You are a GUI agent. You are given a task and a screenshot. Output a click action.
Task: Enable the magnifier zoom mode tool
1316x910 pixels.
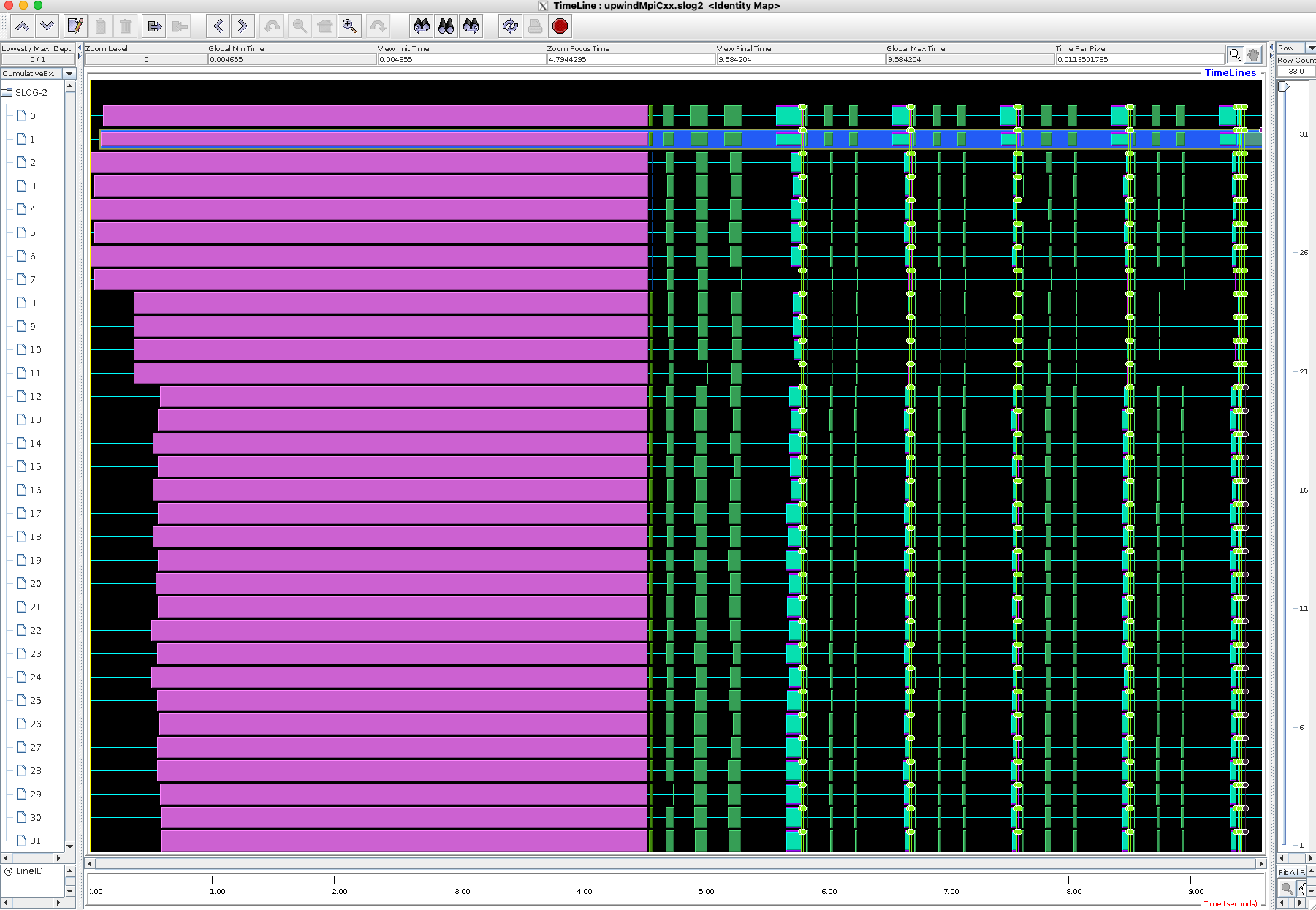pos(1235,53)
